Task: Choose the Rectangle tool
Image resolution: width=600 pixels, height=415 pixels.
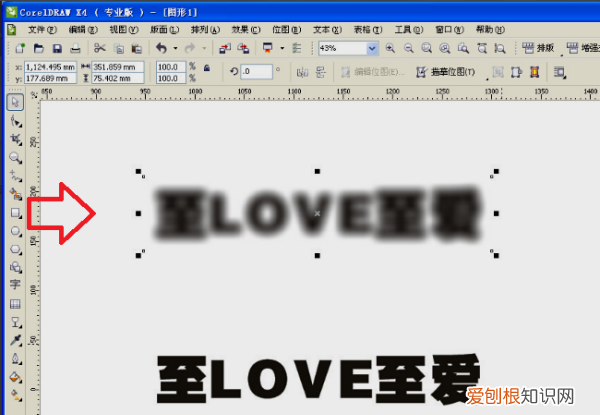Action: [x=15, y=213]
